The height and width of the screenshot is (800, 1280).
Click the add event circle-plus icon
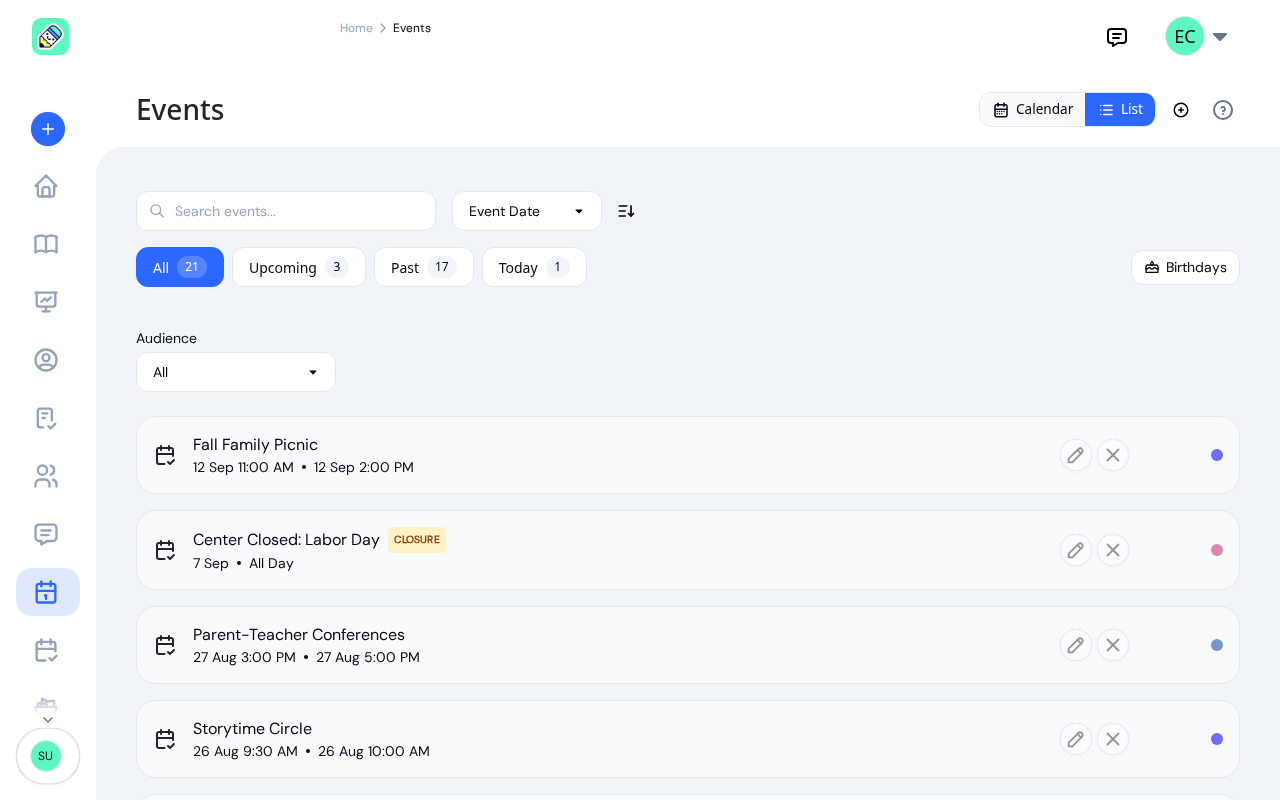click(1181, 110)
